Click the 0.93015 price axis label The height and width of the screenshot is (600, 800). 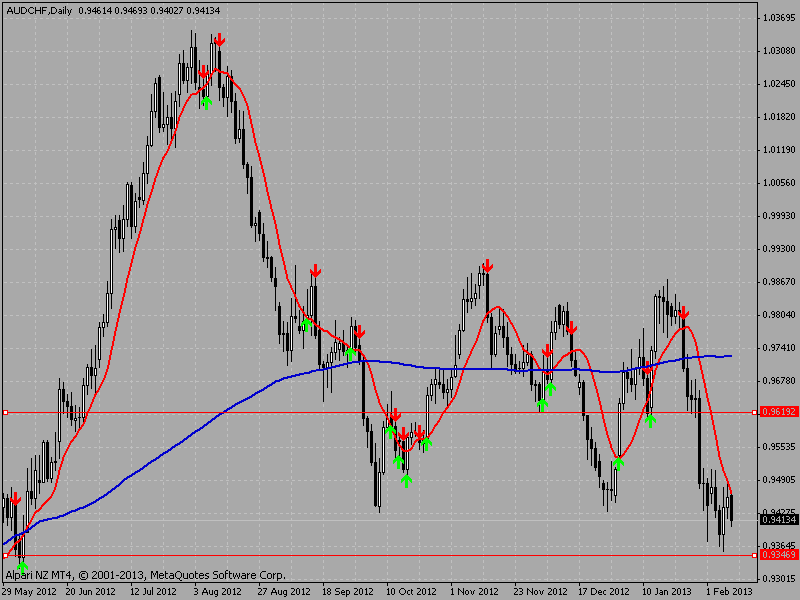click(779, 579)
